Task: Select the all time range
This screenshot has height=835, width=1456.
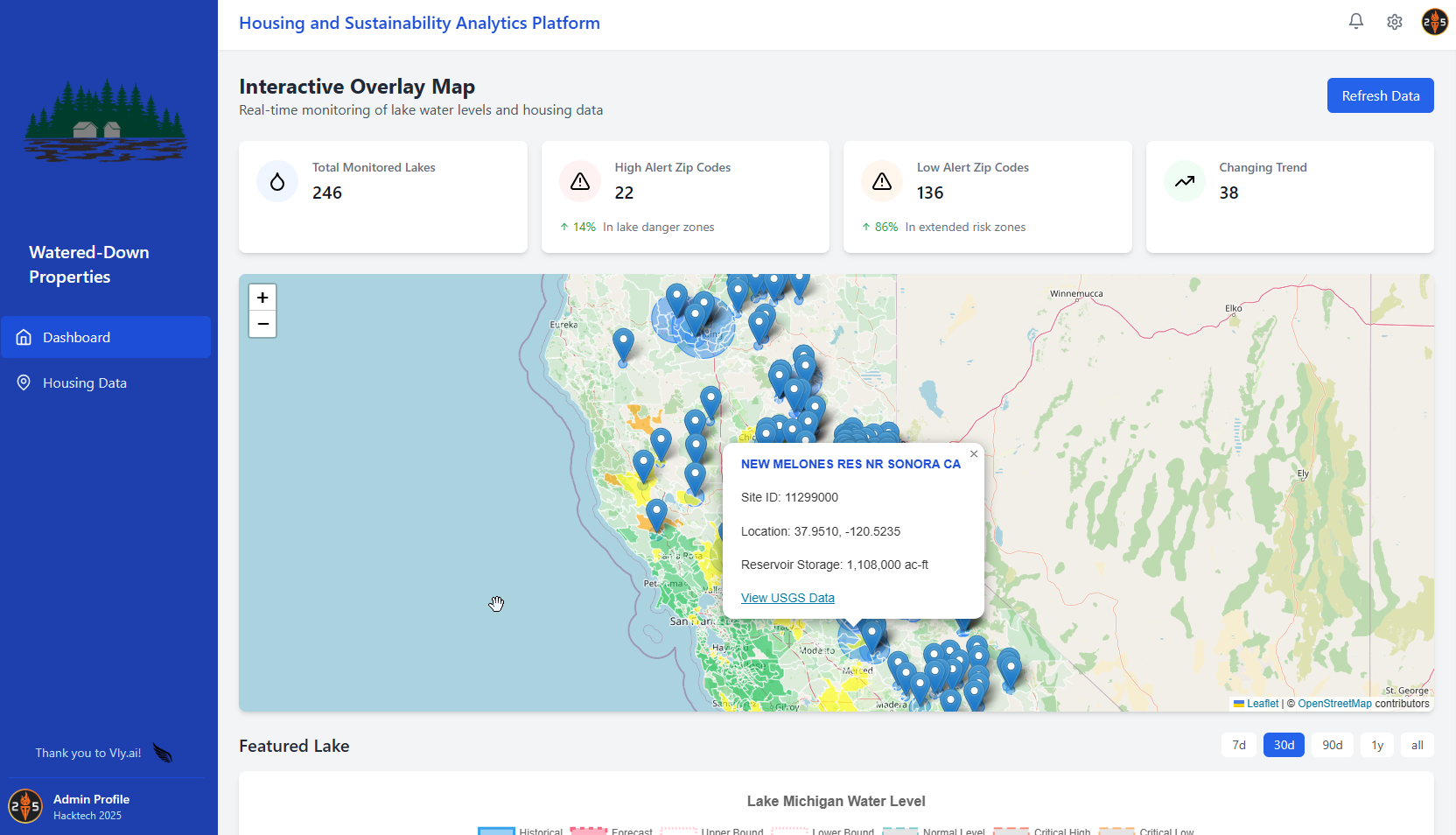Action: tap(1417, 745)
